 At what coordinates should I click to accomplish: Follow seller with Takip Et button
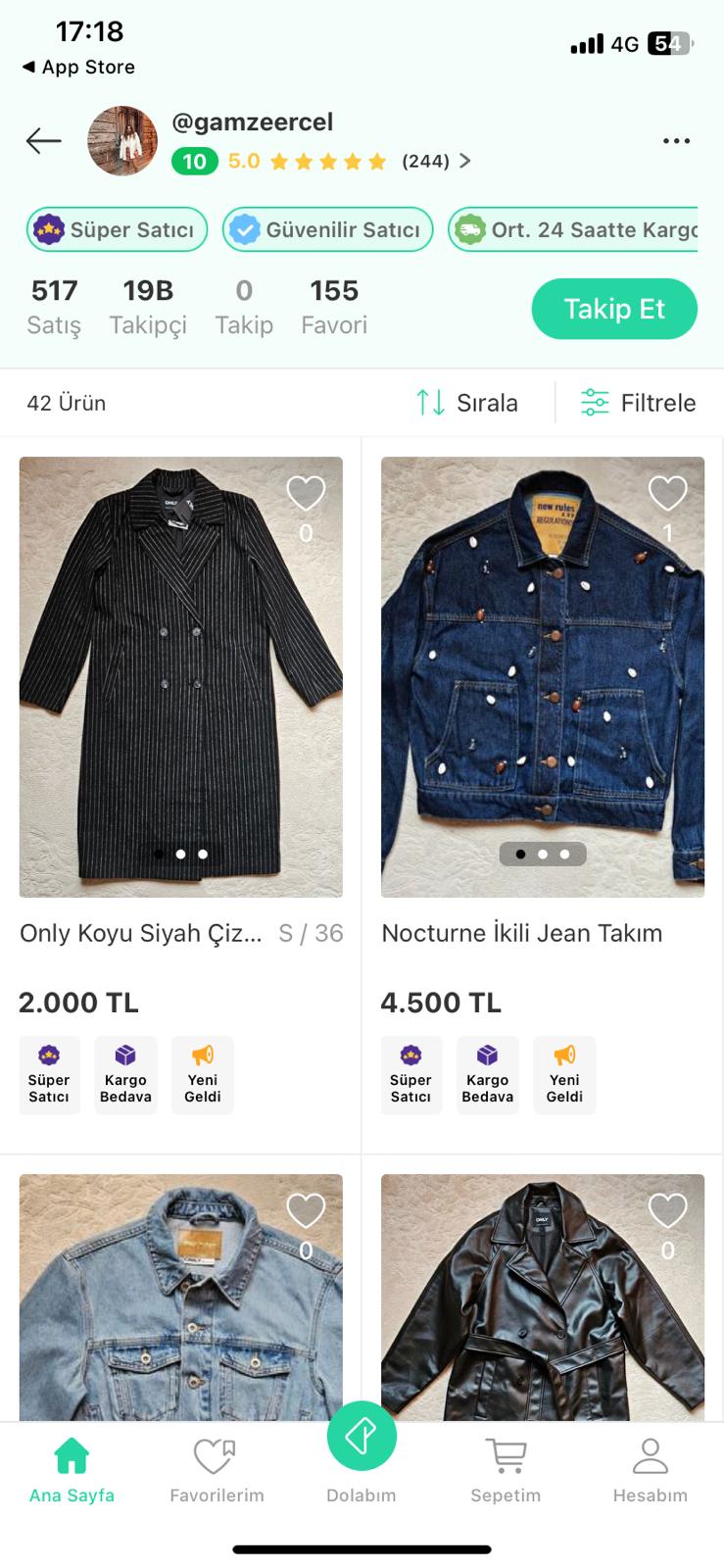tap(614, 310)
